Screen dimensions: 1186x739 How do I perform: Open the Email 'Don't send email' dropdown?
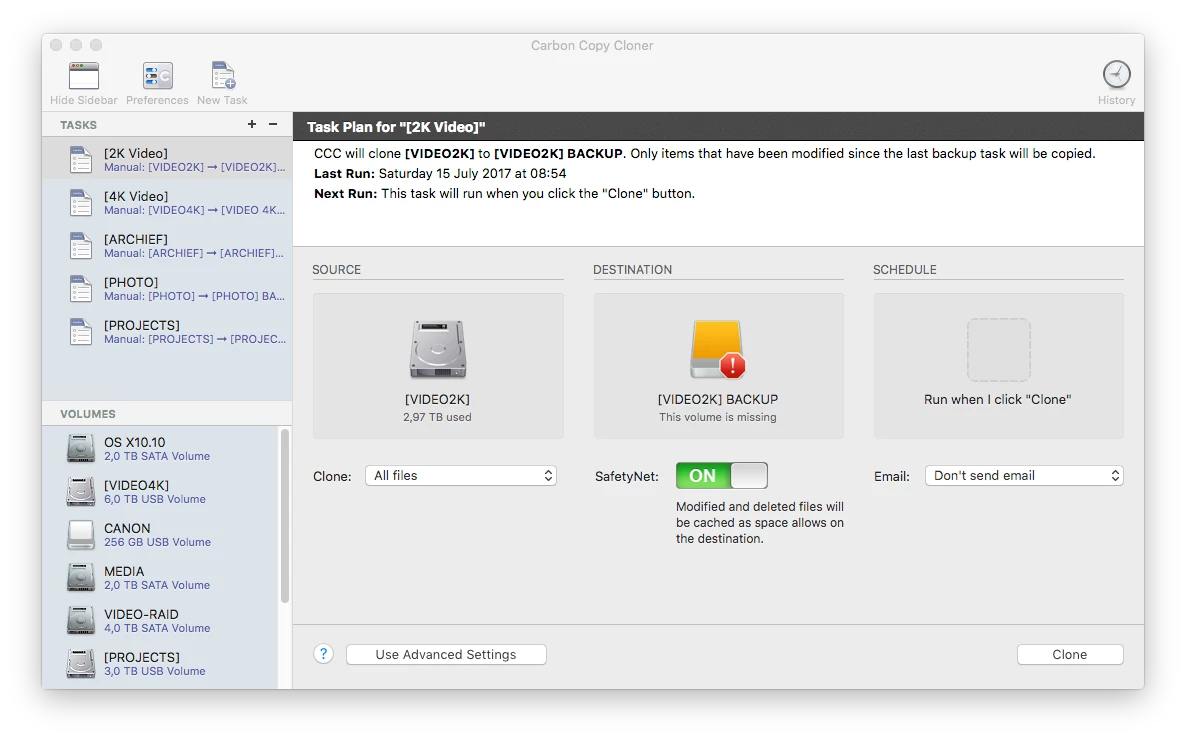pos(1024,476)
